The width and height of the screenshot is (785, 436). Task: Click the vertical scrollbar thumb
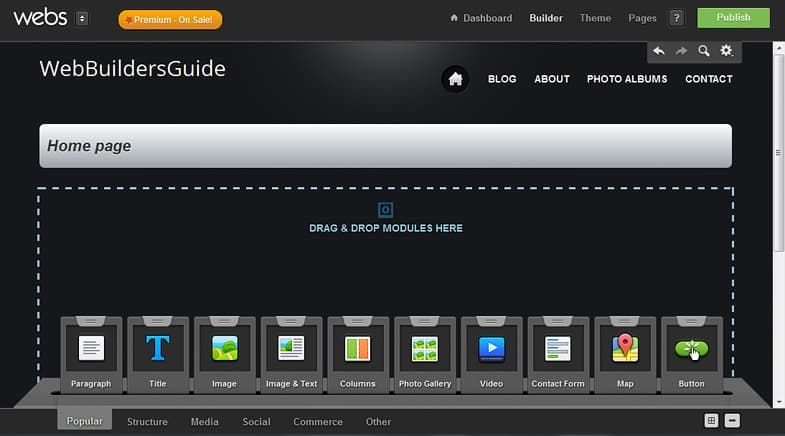click(x=778, y=153)
